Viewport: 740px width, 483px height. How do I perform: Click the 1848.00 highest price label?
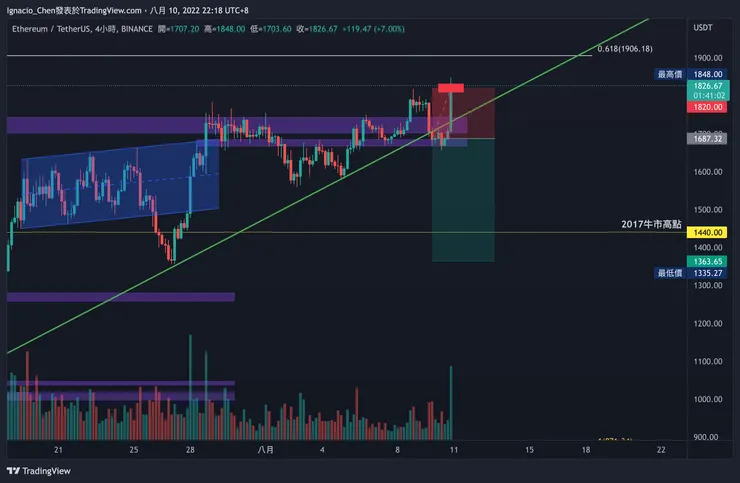(x=707, y=74)
